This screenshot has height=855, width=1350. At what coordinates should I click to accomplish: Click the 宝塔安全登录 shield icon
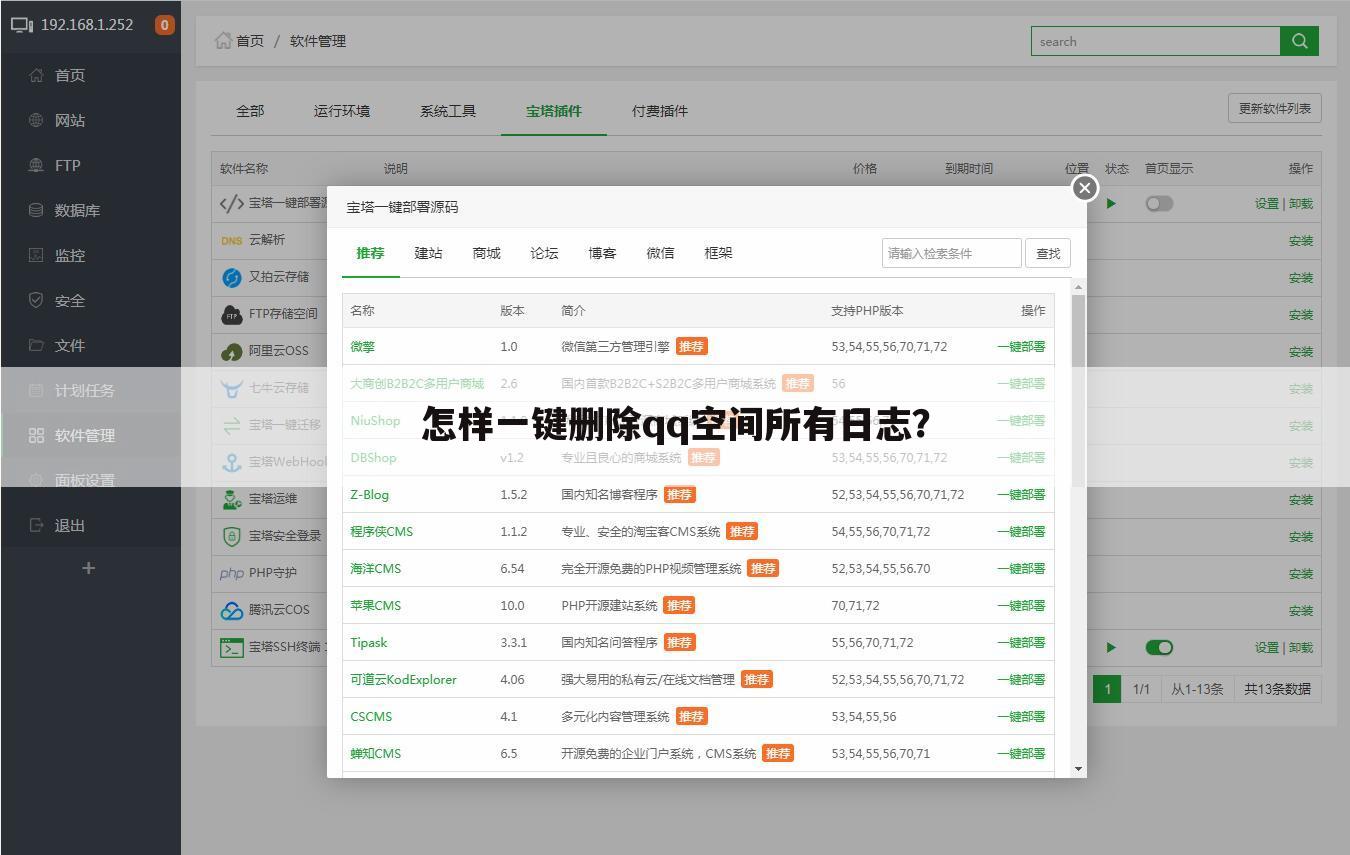click(x=231, y=536)
